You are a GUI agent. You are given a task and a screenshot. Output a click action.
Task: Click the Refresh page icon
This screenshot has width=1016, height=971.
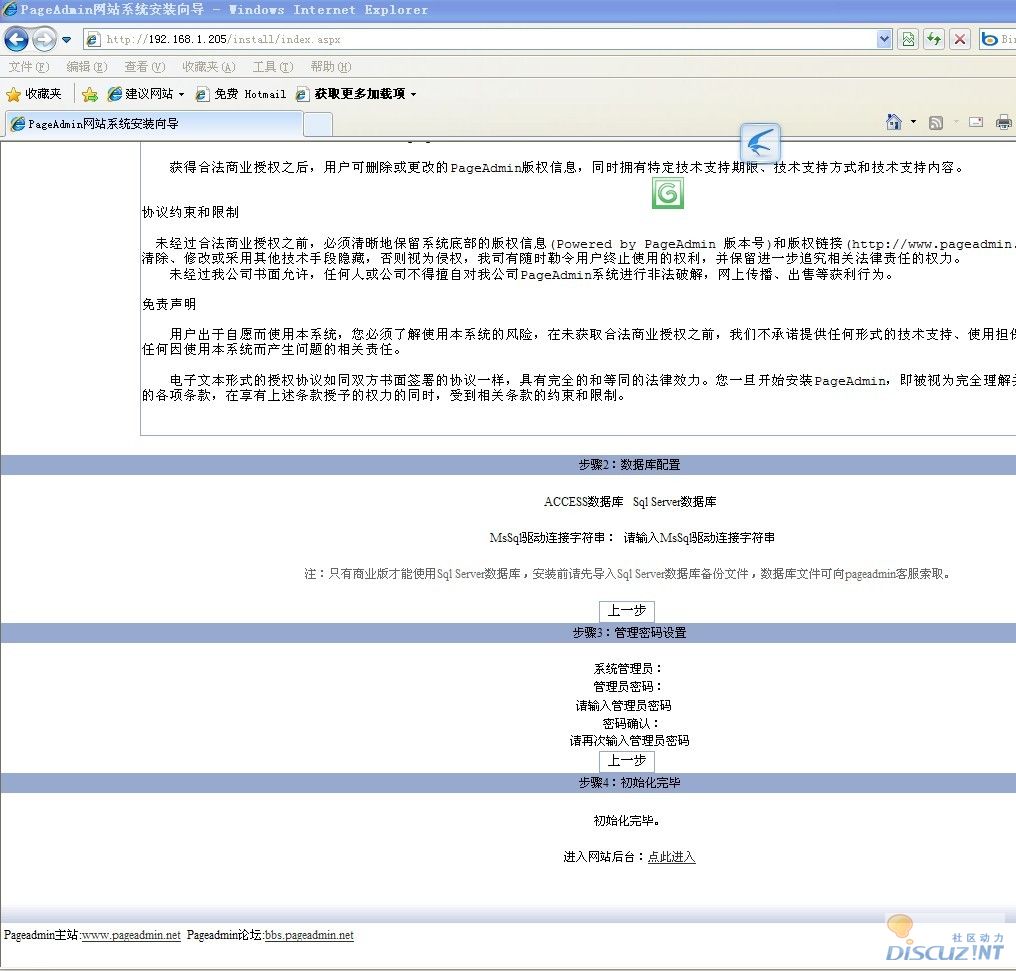pyautogui.click(x=934, y=39)
